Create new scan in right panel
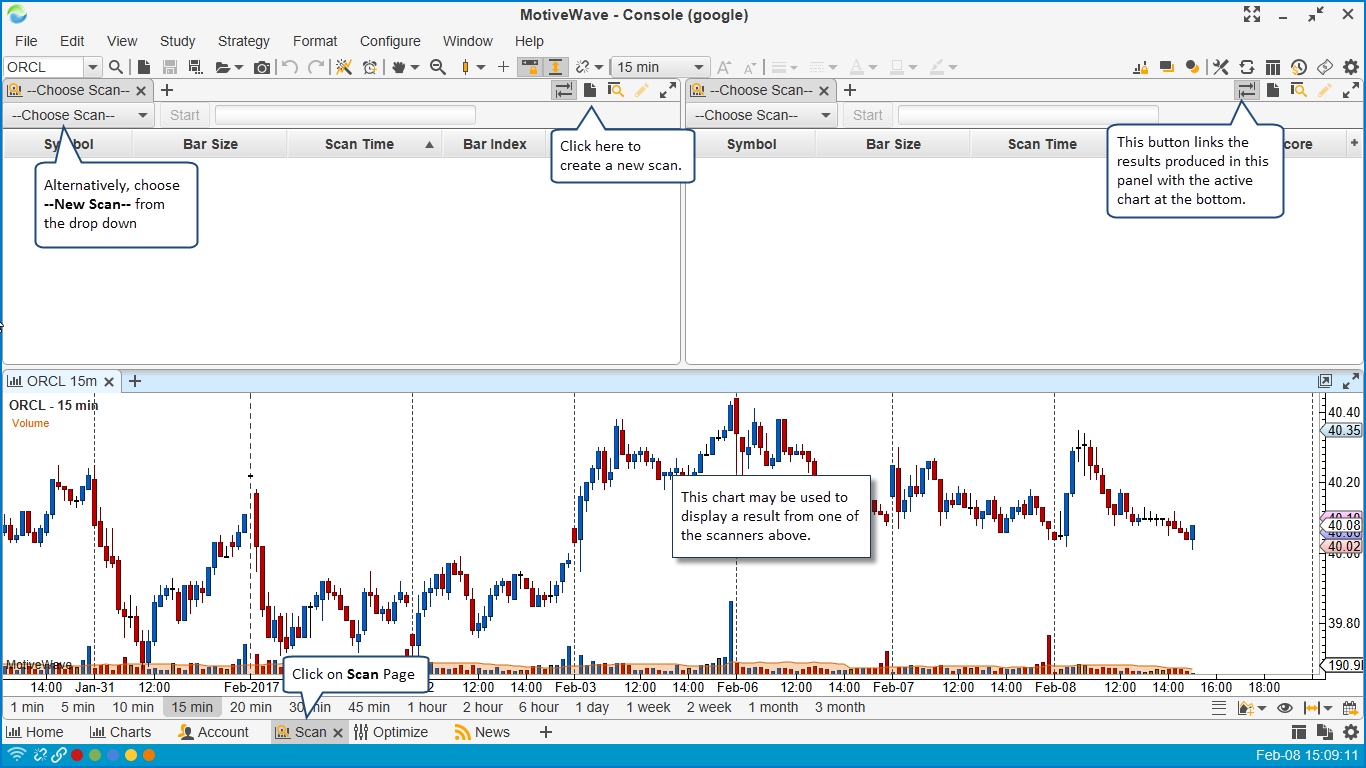This screenshot has height=768, width=1366. 1273,90
